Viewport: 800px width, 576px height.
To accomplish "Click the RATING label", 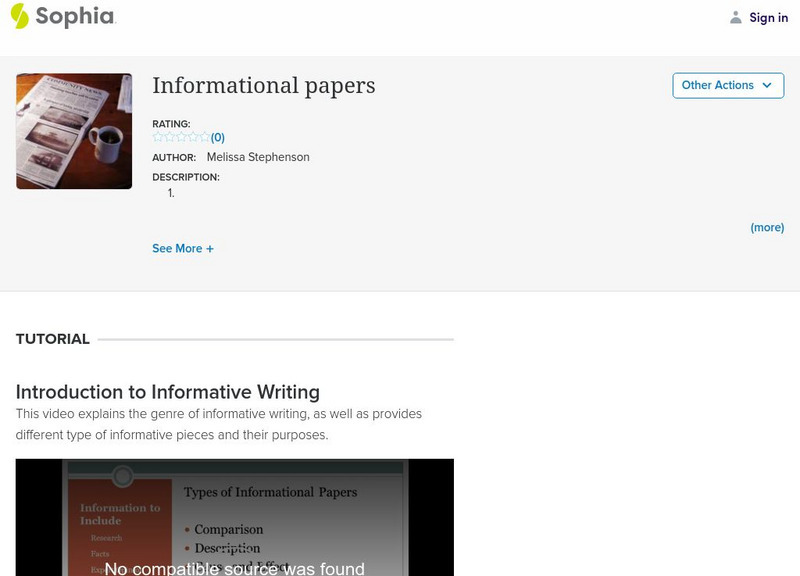I will pos(171,124).
